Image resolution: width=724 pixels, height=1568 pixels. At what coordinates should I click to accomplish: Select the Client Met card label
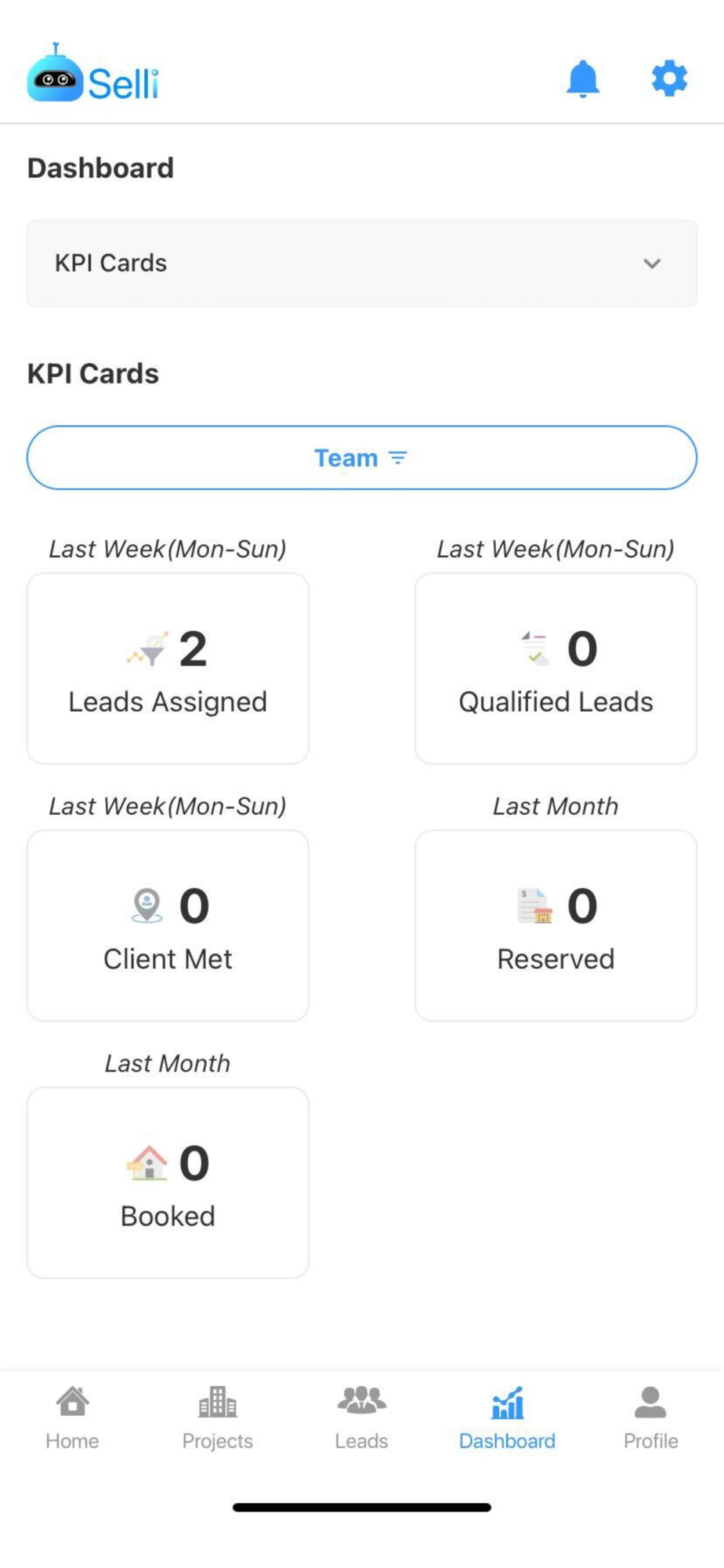coord(168,959)
